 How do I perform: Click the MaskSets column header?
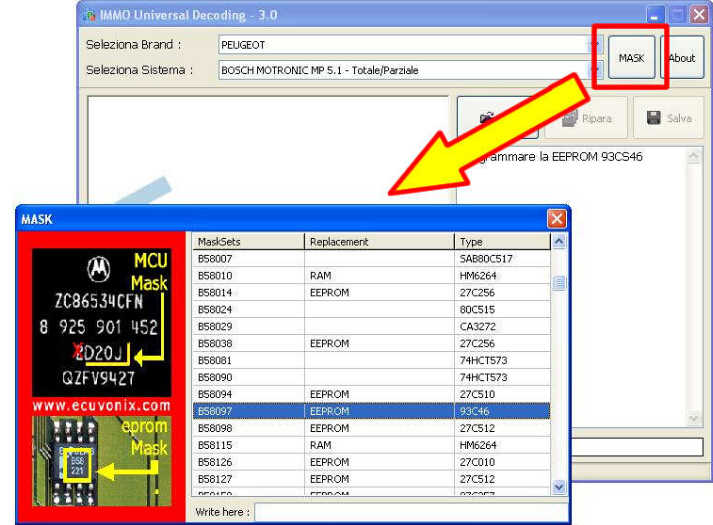(248, 241)
